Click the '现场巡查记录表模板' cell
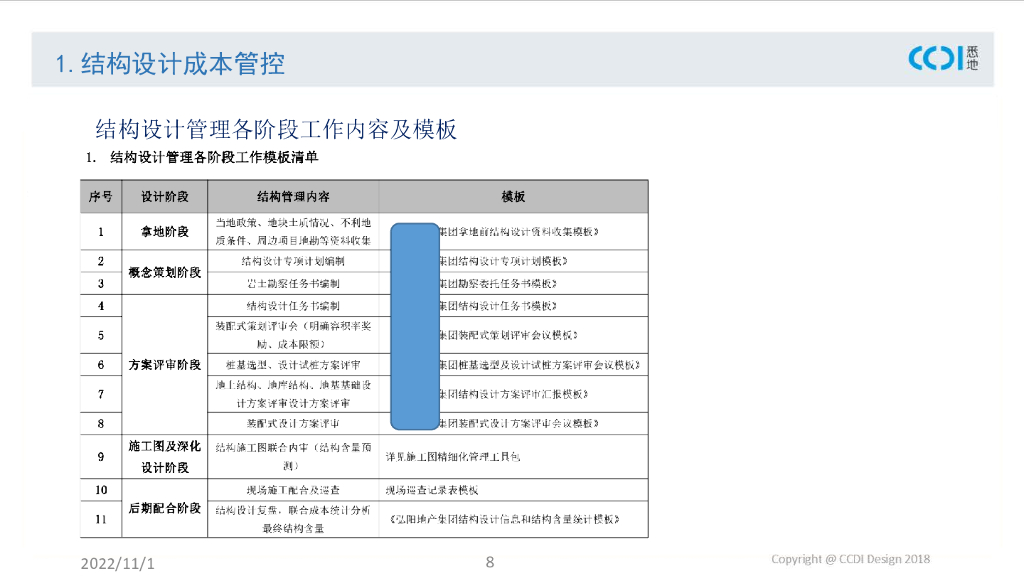This screenshot has height=576, width=1024. click(513, 490)
